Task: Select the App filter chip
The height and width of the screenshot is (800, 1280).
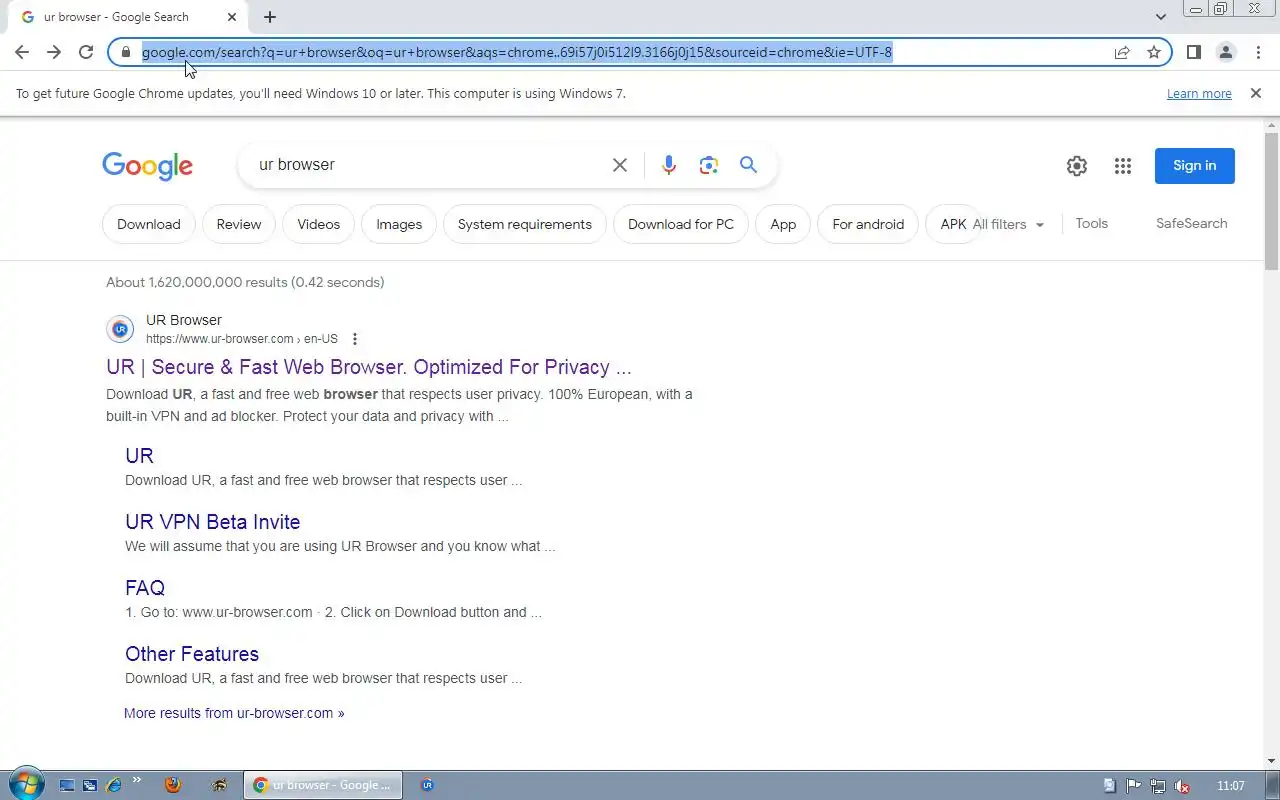Action: point(783,224)
